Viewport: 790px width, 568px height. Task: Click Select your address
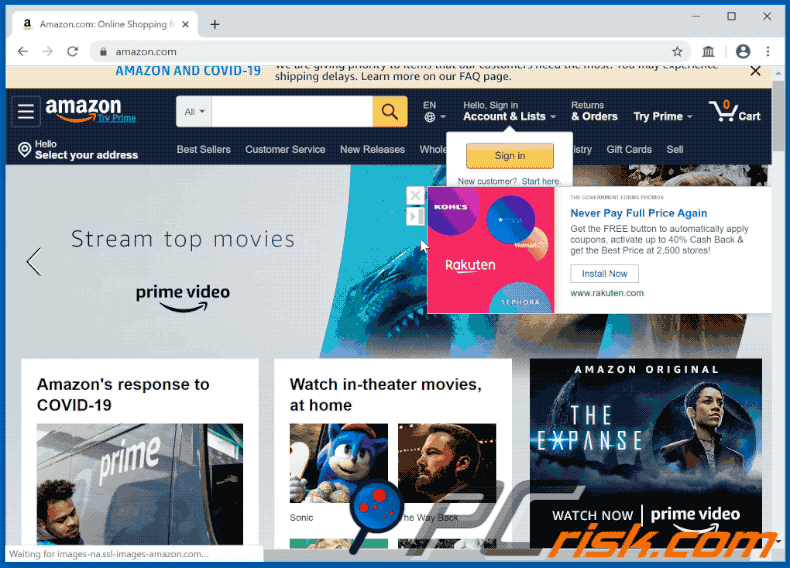(86, 155)
